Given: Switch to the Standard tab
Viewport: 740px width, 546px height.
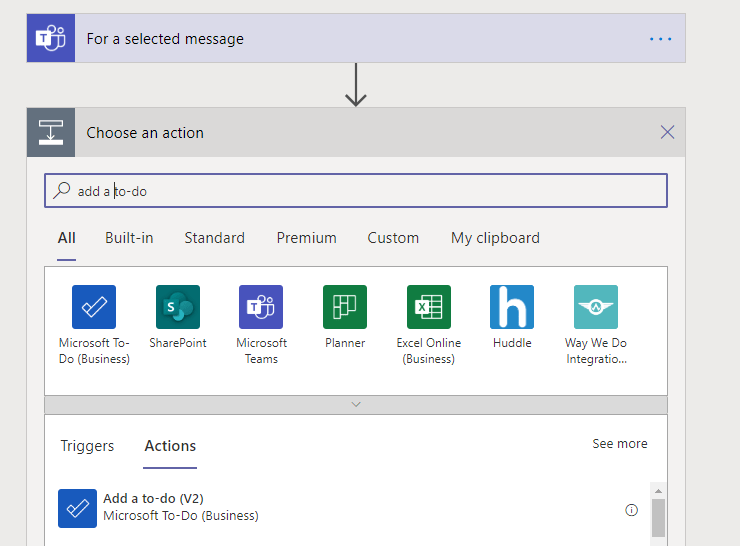Looking at the screenshot, I should click(214, 238).
